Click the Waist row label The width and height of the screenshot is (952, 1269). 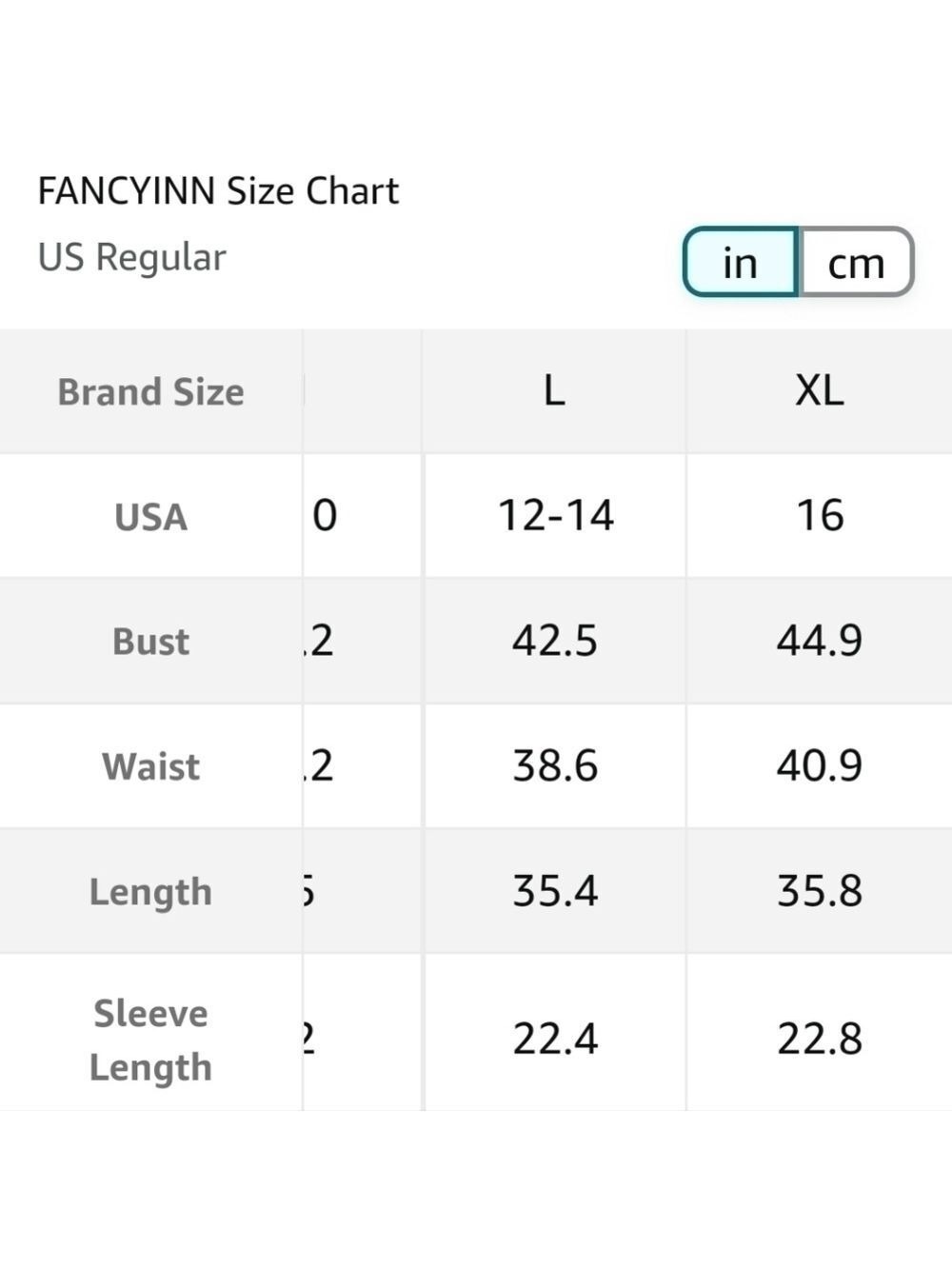(x=150, y=766)
